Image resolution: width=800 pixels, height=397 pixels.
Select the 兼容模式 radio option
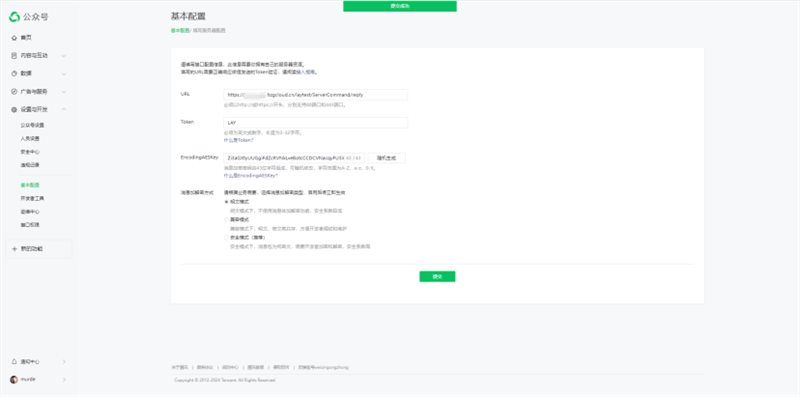click(x=227, y=219)
